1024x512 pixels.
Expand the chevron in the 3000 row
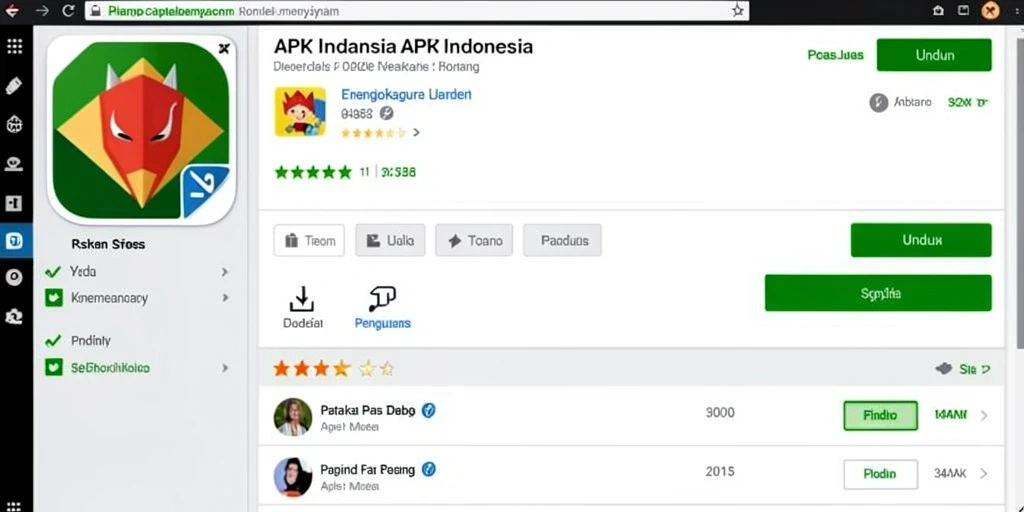(984, 415)
